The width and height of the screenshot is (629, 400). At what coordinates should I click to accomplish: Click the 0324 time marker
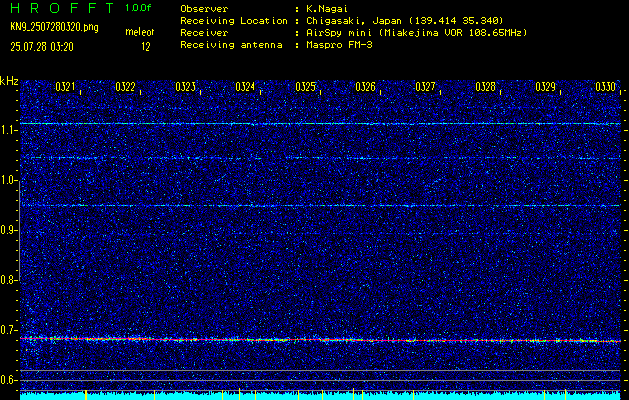coord(245,87)
